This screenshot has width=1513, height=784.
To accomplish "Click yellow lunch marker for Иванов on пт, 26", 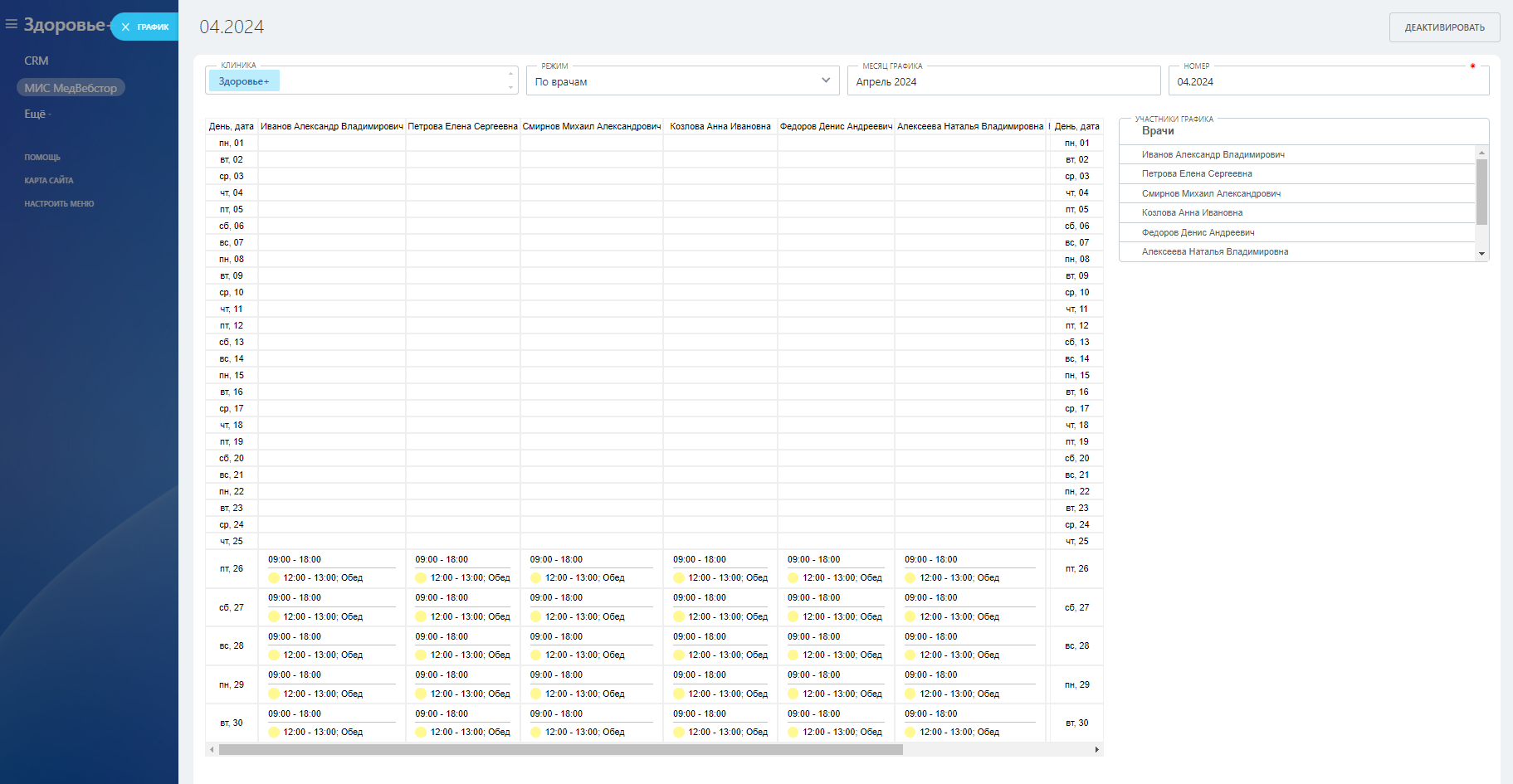I will click(x=274, y=578).
